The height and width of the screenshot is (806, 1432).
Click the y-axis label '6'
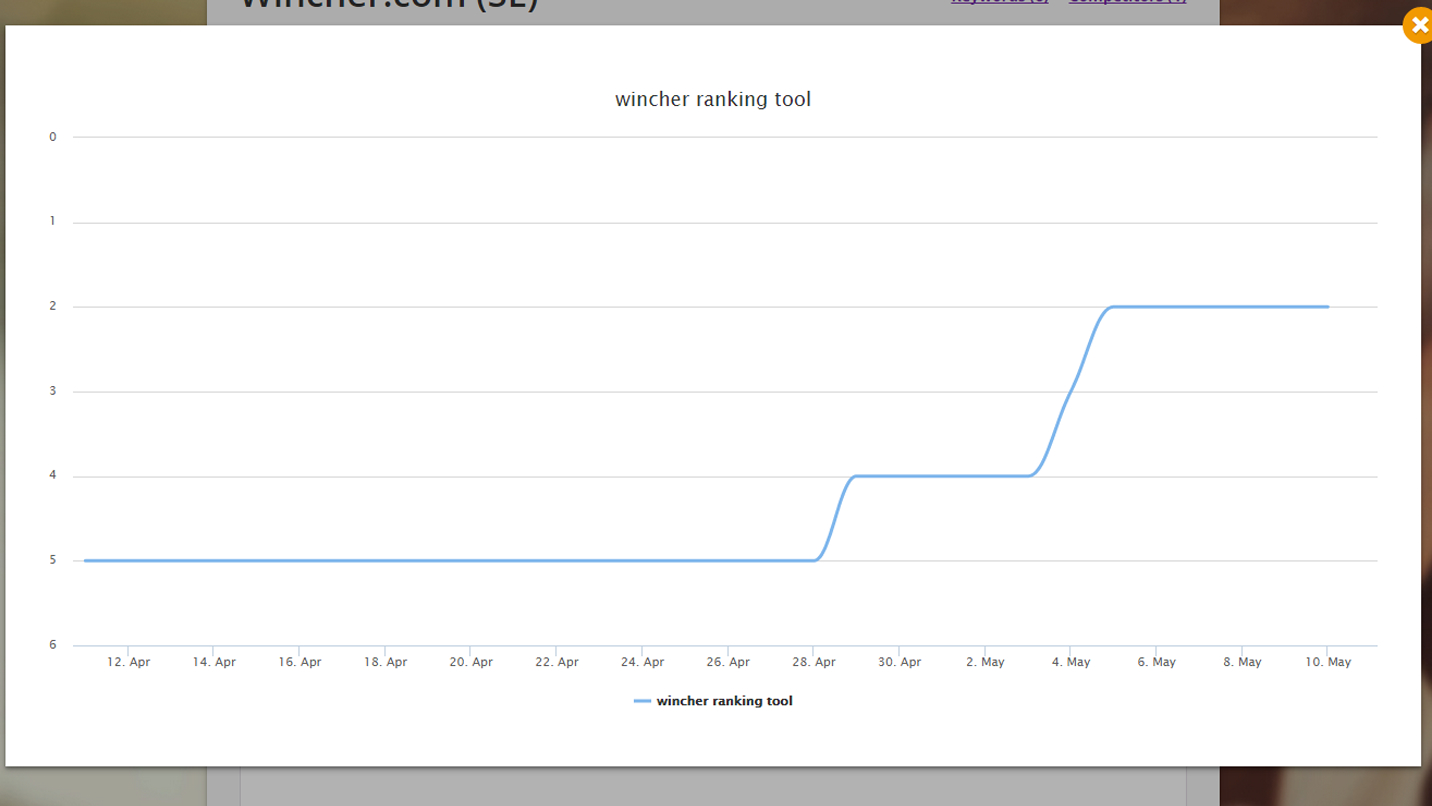(x=53, y=644)
